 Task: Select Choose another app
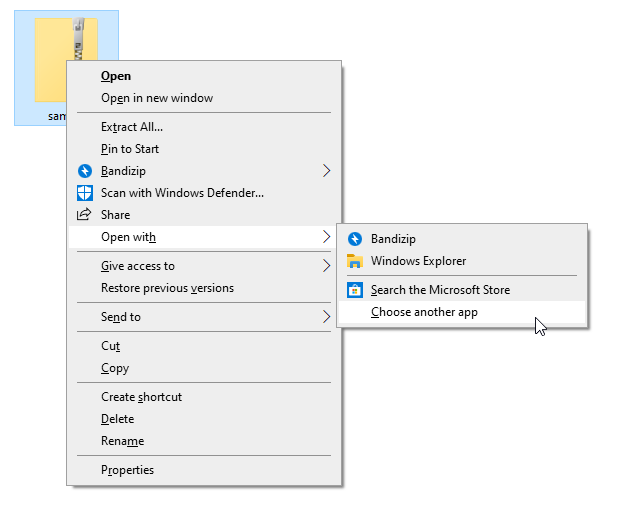(x=424, y=312)
